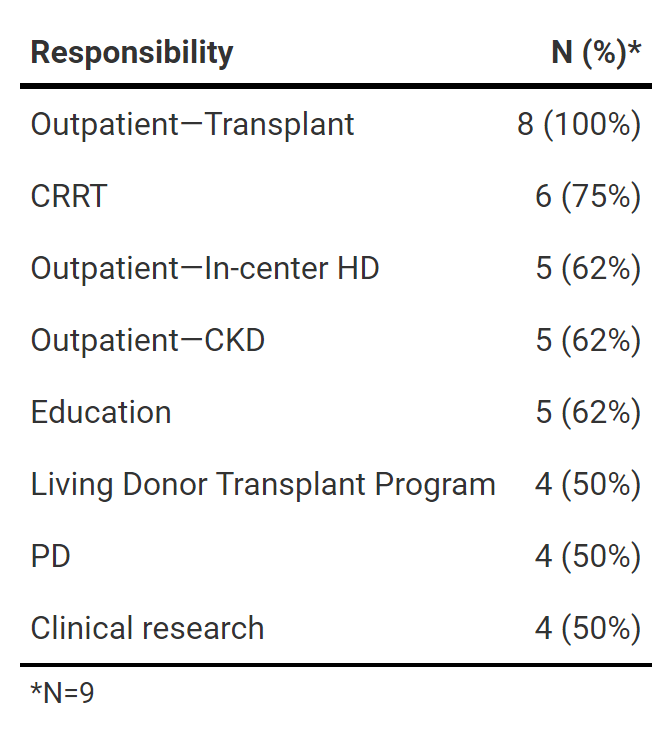The image size is (670, 742).
Task: Click the Responsibility column header
Action: [131, 52]
